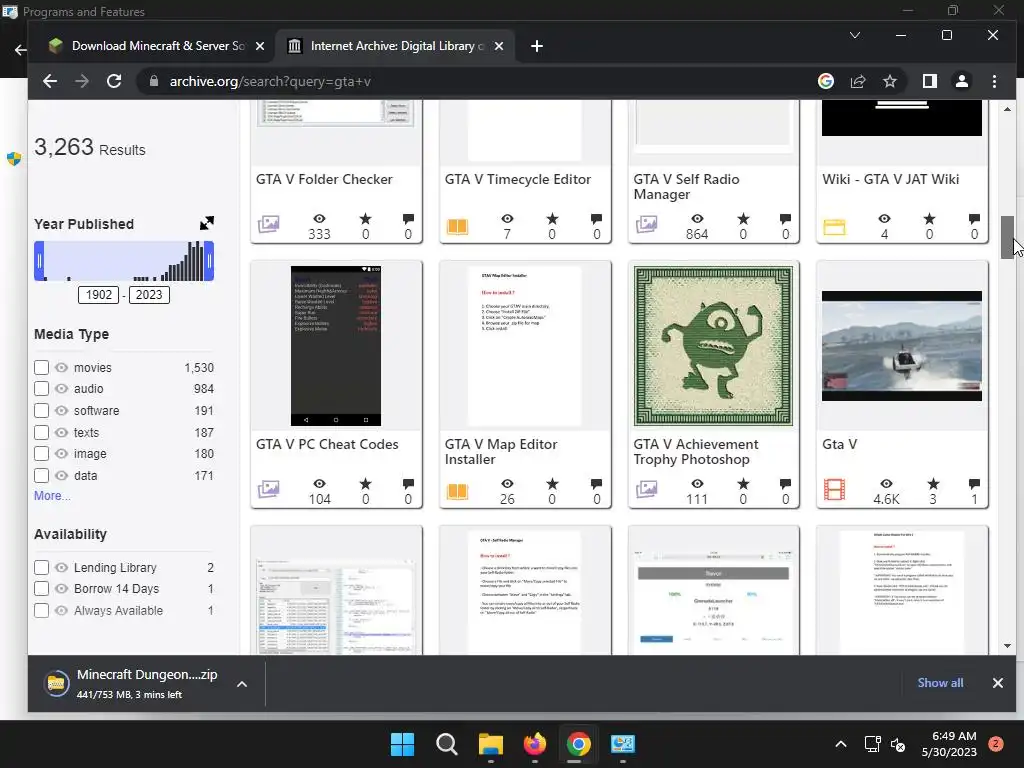1024x768 pixels.
Task: Show more media types via More link
Action: click(x=52, y=496)
